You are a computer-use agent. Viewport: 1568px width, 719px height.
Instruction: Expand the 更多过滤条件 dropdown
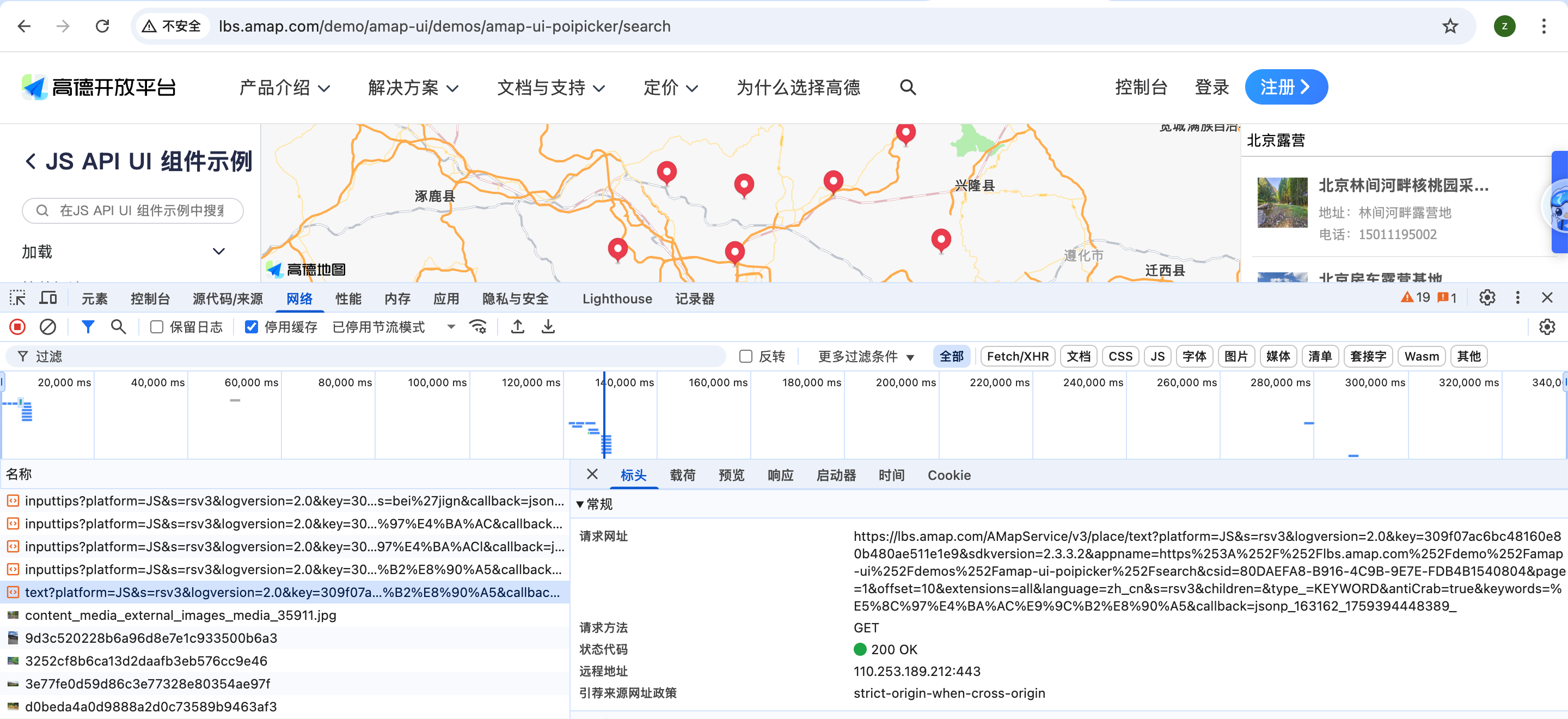point(866,356)
